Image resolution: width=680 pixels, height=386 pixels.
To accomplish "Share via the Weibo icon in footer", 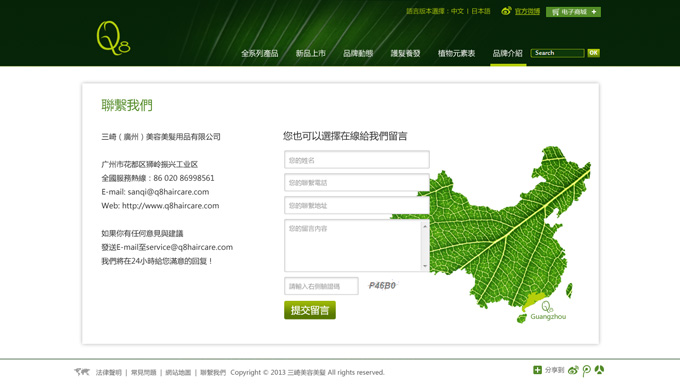I will tap(573, 370).
